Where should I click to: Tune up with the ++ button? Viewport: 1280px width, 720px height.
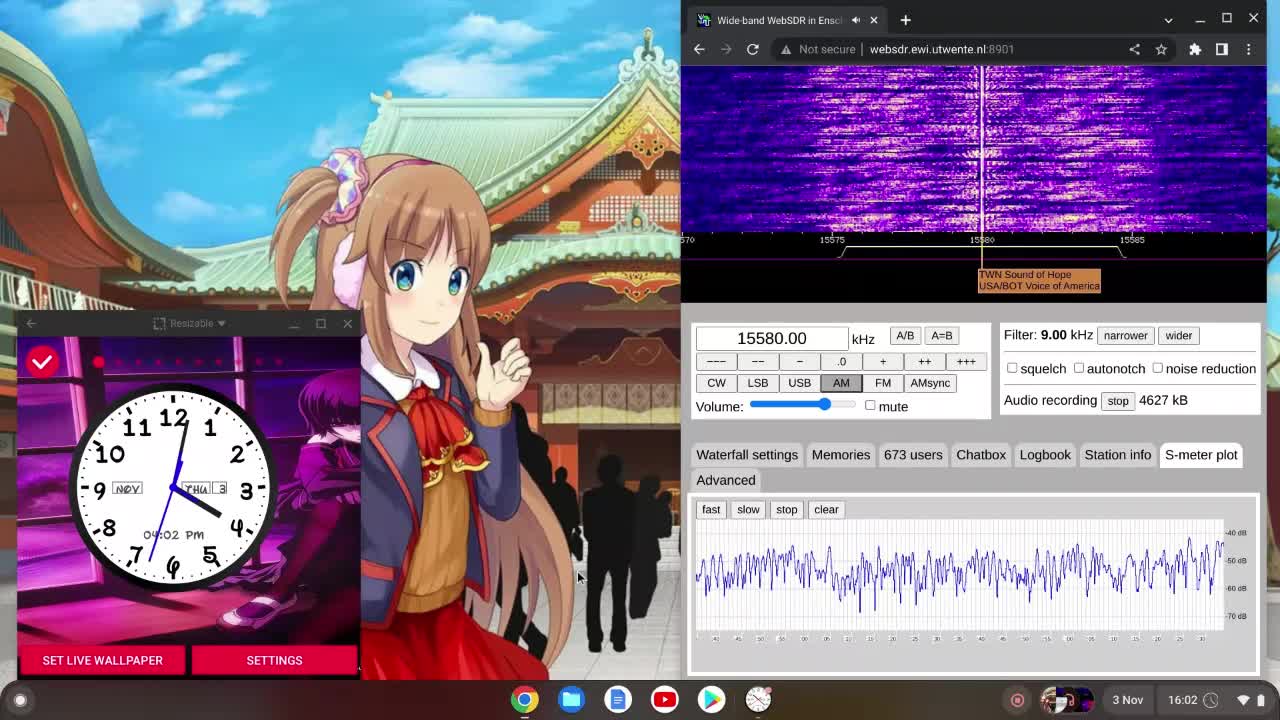click(924, 362)
